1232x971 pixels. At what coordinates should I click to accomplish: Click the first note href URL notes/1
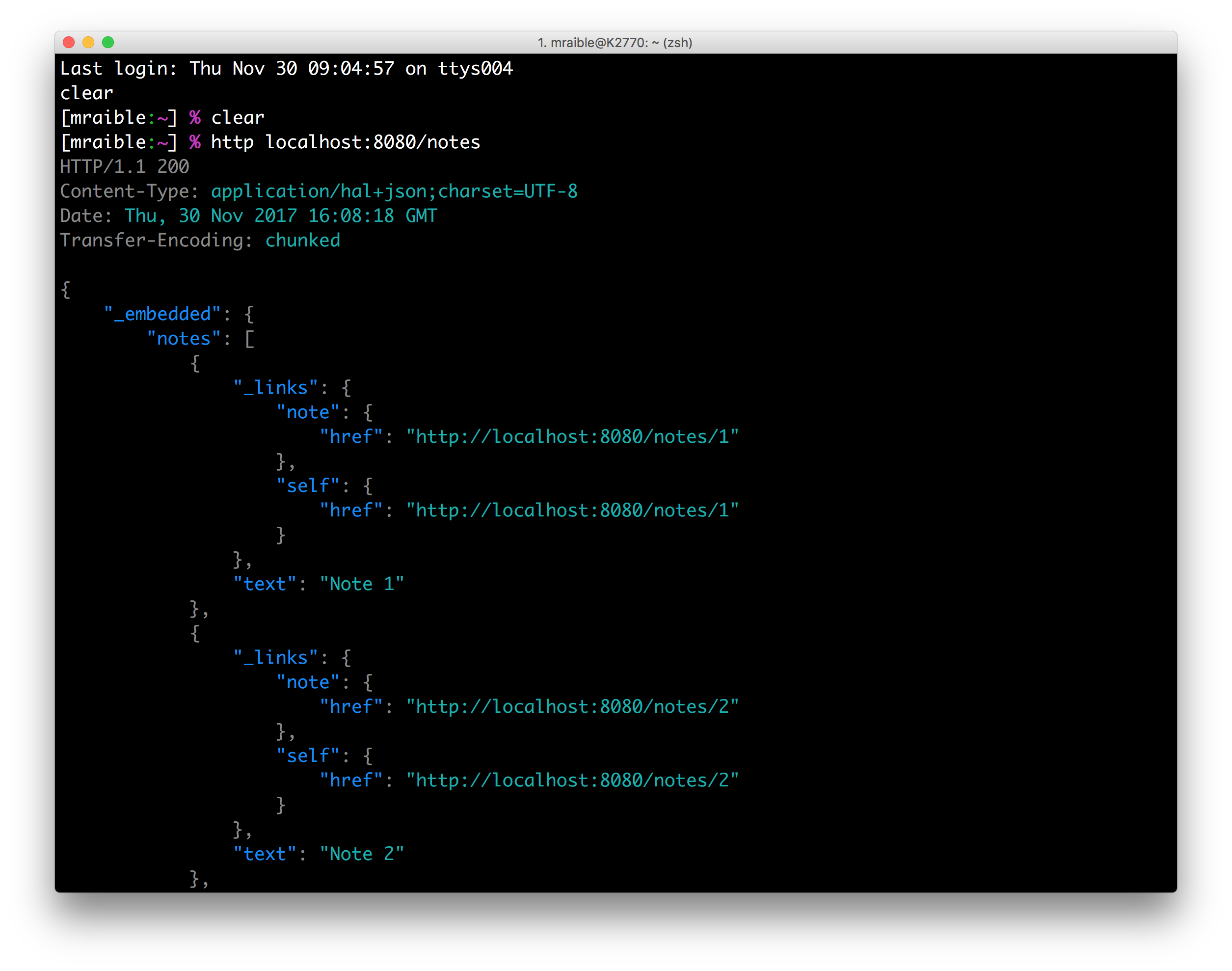click(572, 436)
